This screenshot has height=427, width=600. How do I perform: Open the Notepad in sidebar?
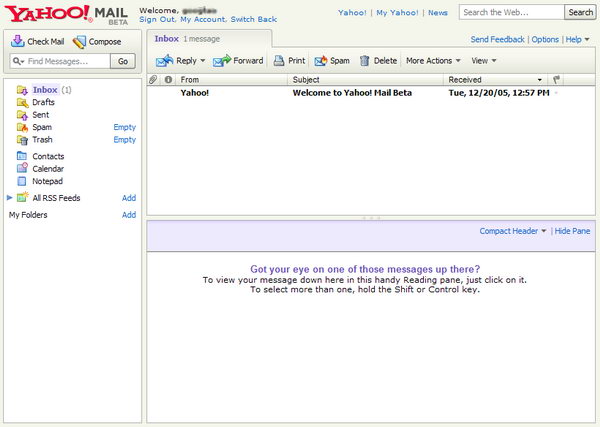coord(47,181)
